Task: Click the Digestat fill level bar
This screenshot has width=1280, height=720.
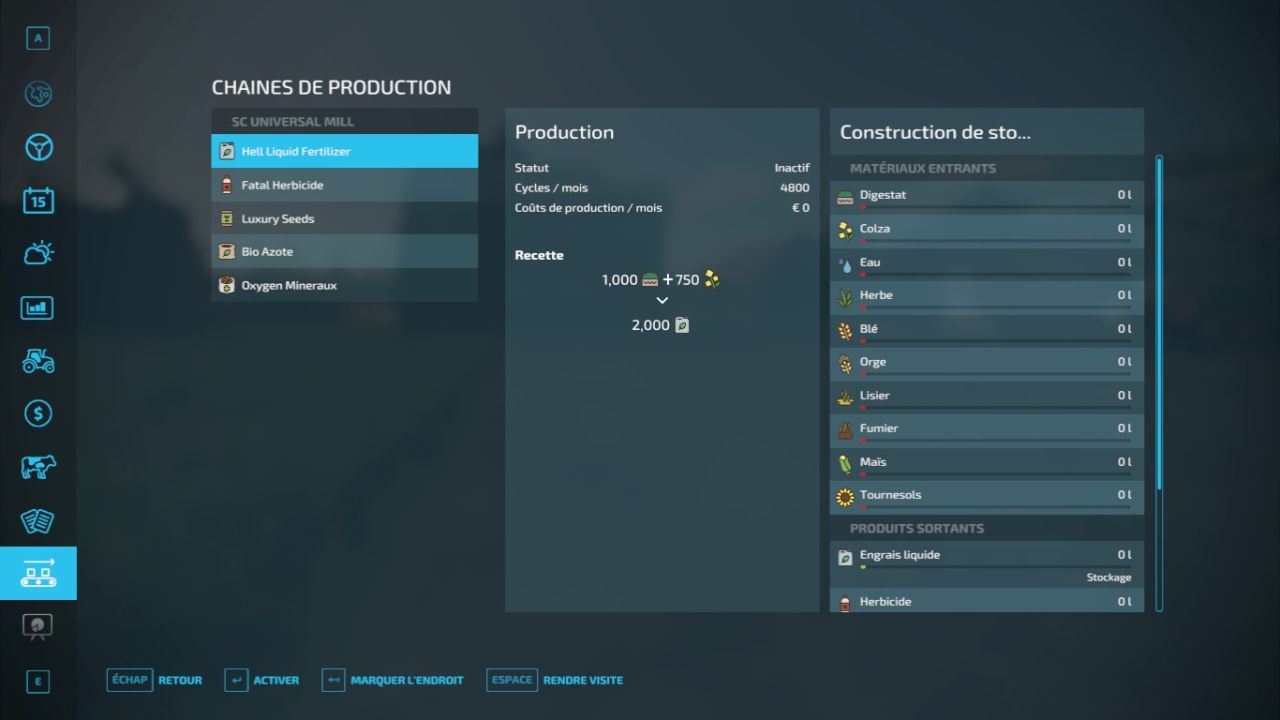Action: click(x=995, y=208)
